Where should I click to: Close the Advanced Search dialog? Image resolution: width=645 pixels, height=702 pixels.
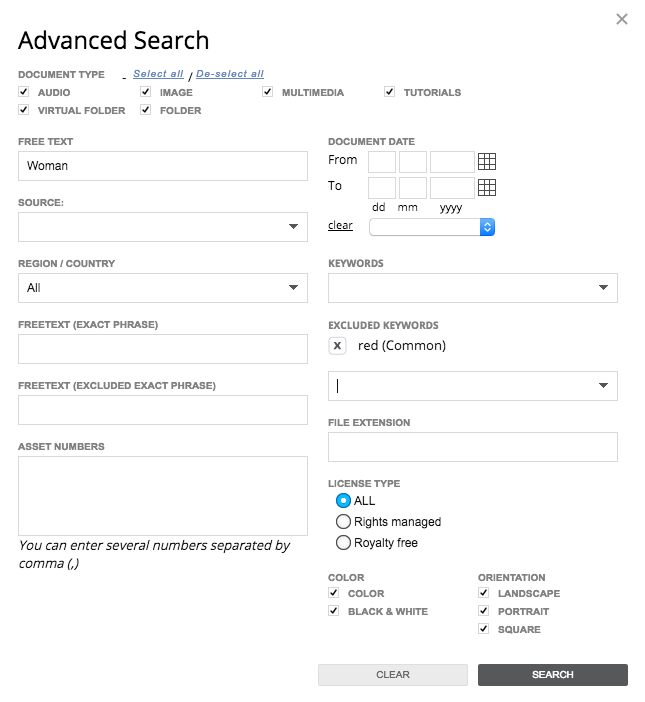(x=622, y=19)
